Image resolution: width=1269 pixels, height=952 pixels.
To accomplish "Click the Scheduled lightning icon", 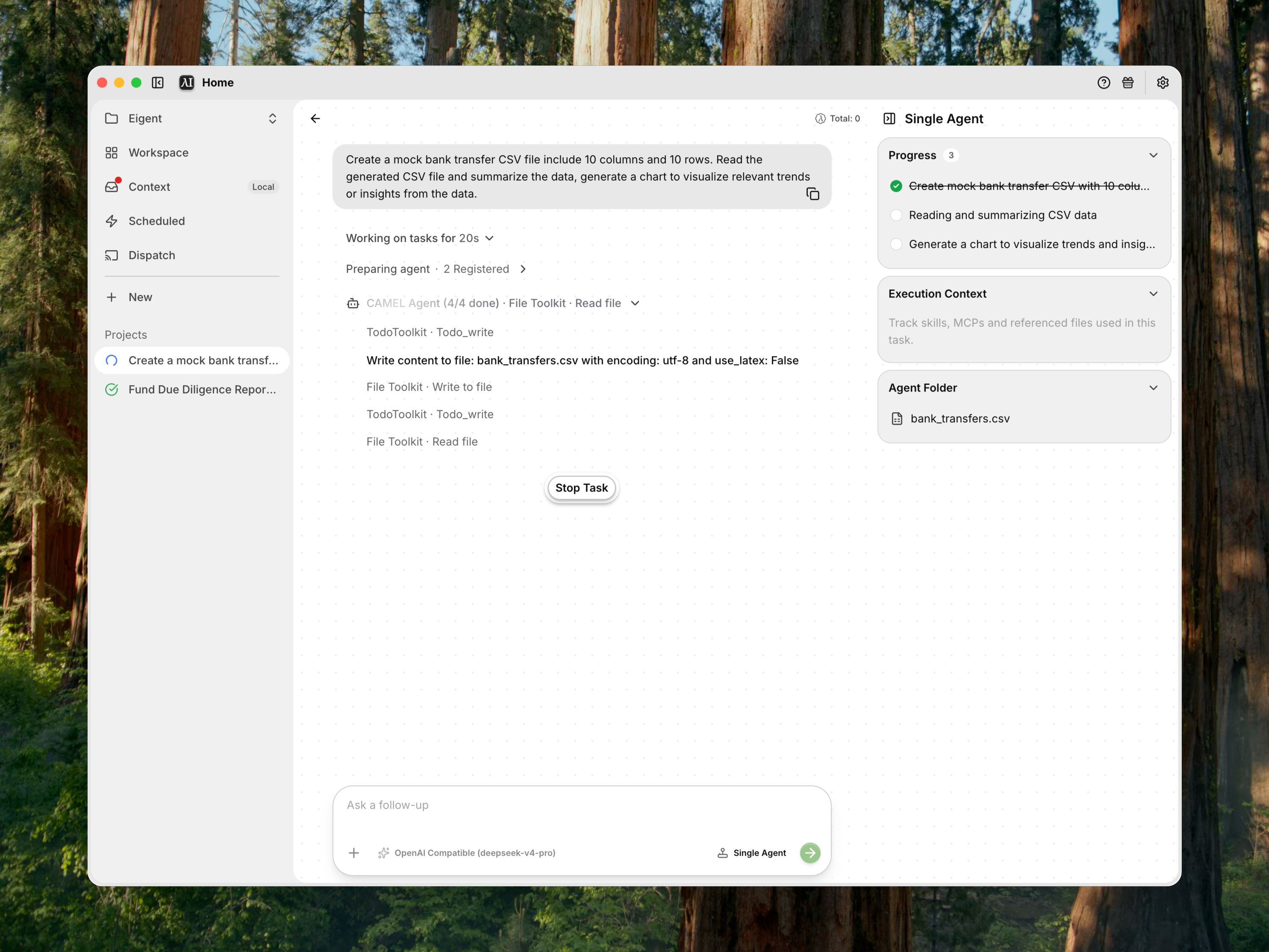I will pyautogui.click(x=111, y=221).
